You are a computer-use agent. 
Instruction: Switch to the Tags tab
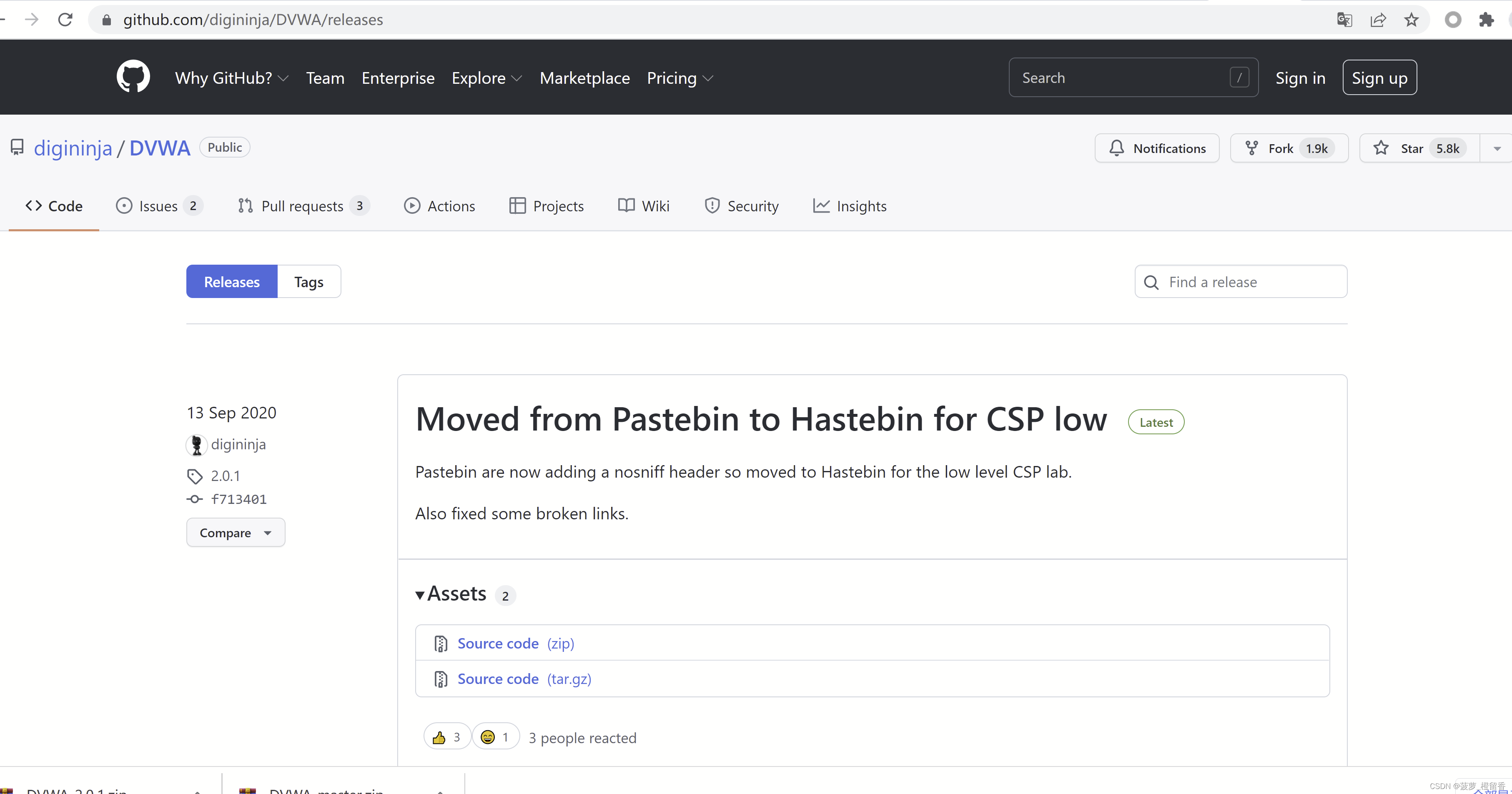(309, 282)
